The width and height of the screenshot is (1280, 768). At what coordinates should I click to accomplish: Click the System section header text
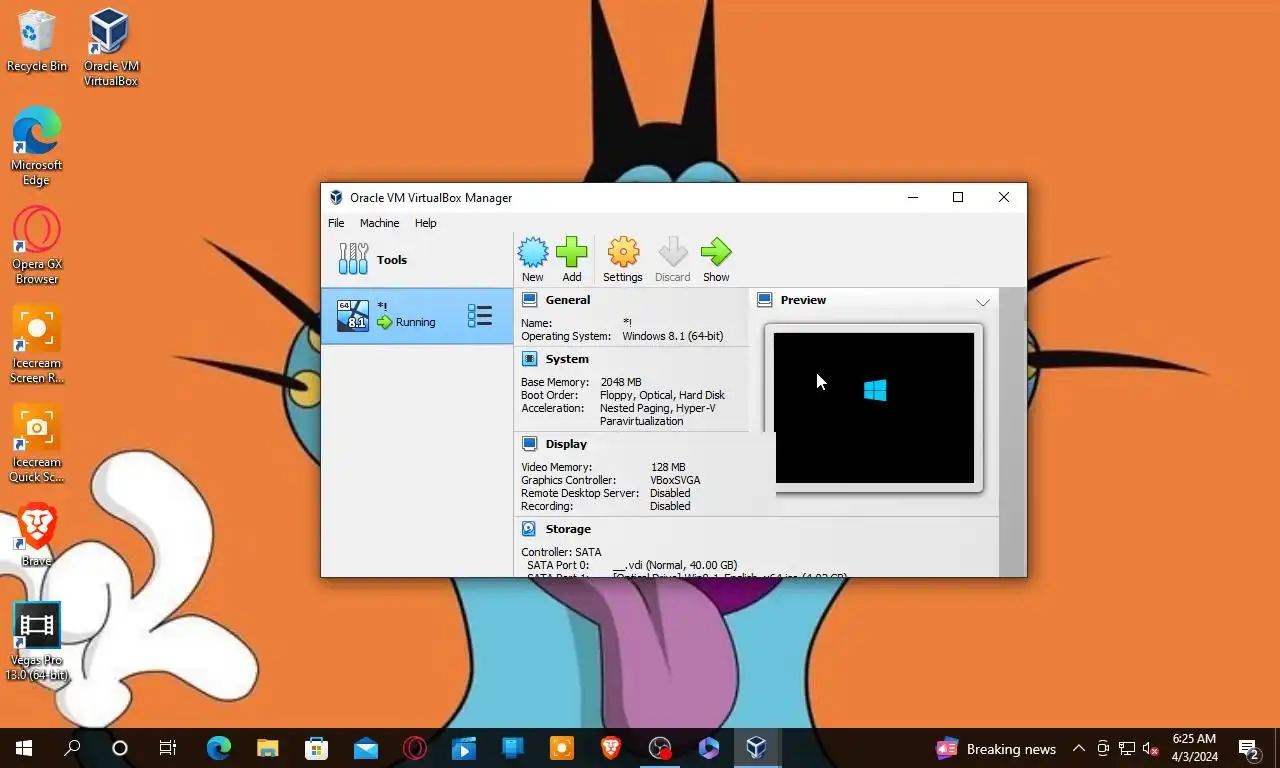[x=567, y=359]
